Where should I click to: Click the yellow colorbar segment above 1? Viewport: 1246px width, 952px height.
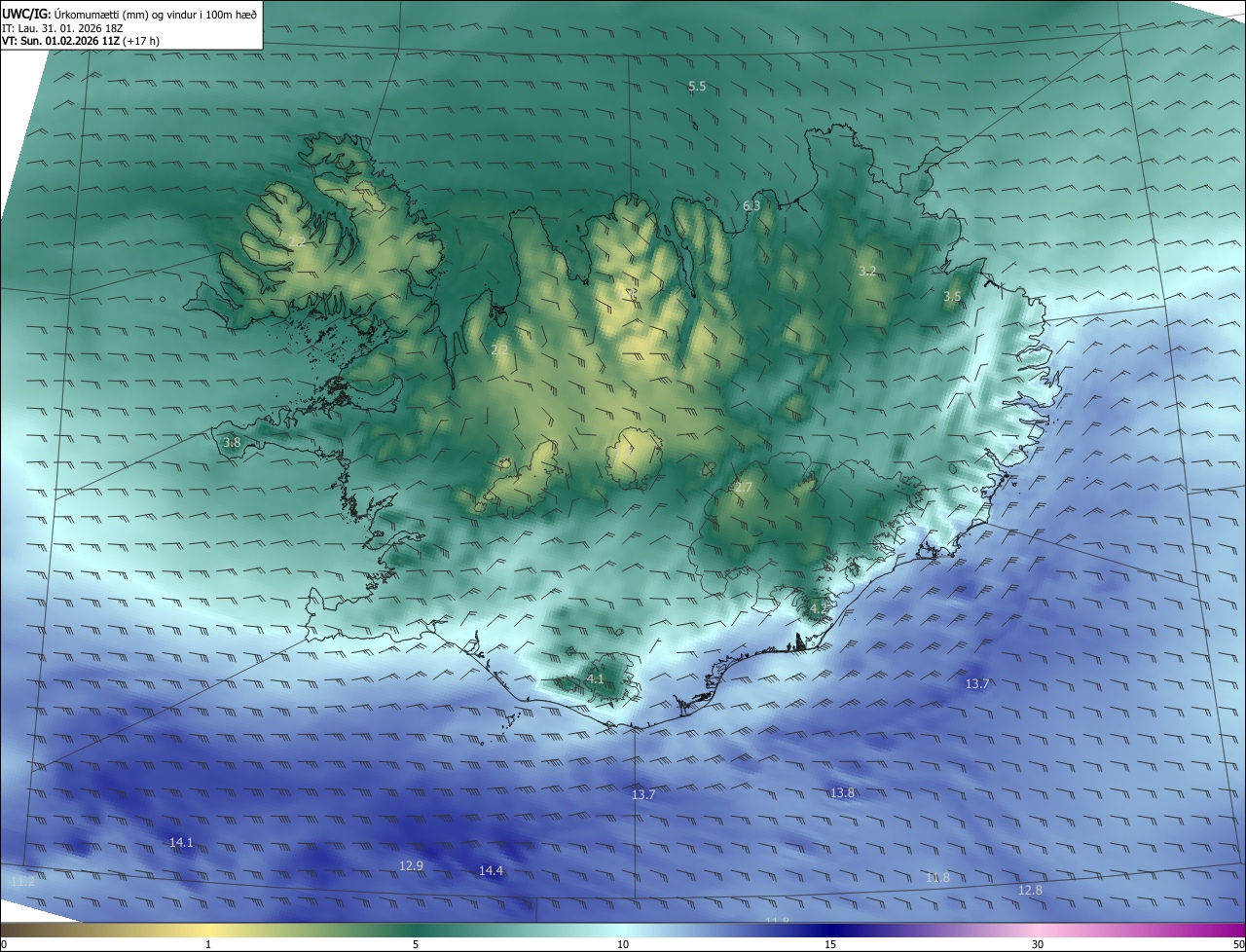[208, 930]
